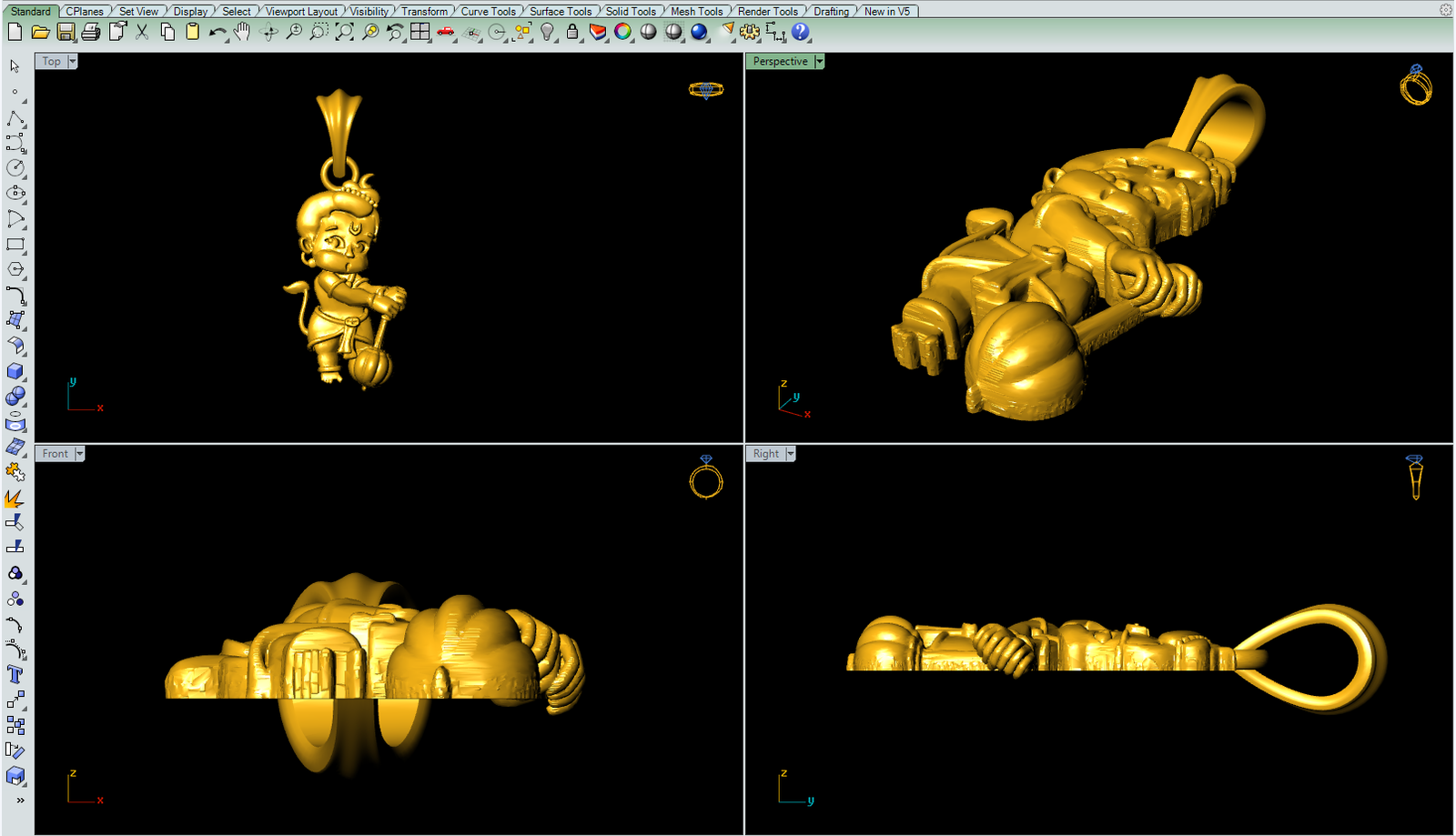Click the pointer Select tool in the sidebar
Screen dimensions: 1456x836
click(x=15, y=66)
